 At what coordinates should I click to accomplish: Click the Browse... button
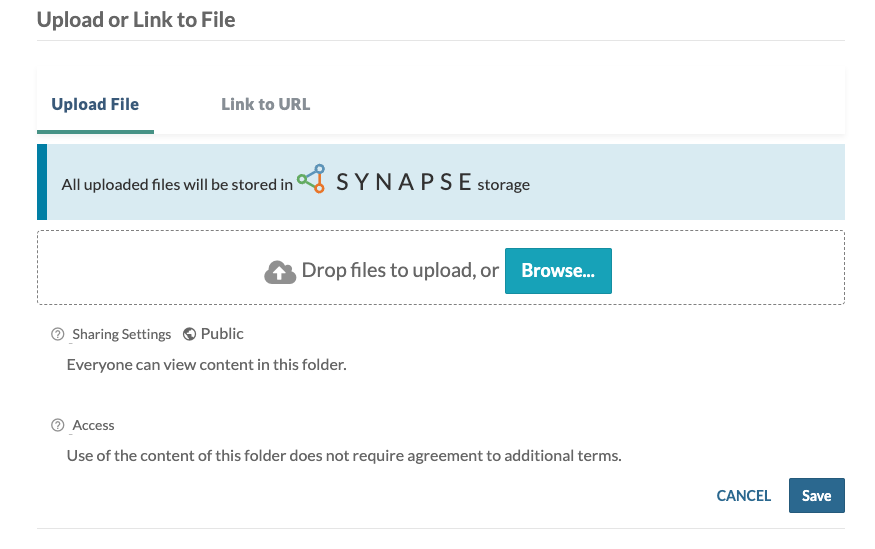(x=558, y=271)
